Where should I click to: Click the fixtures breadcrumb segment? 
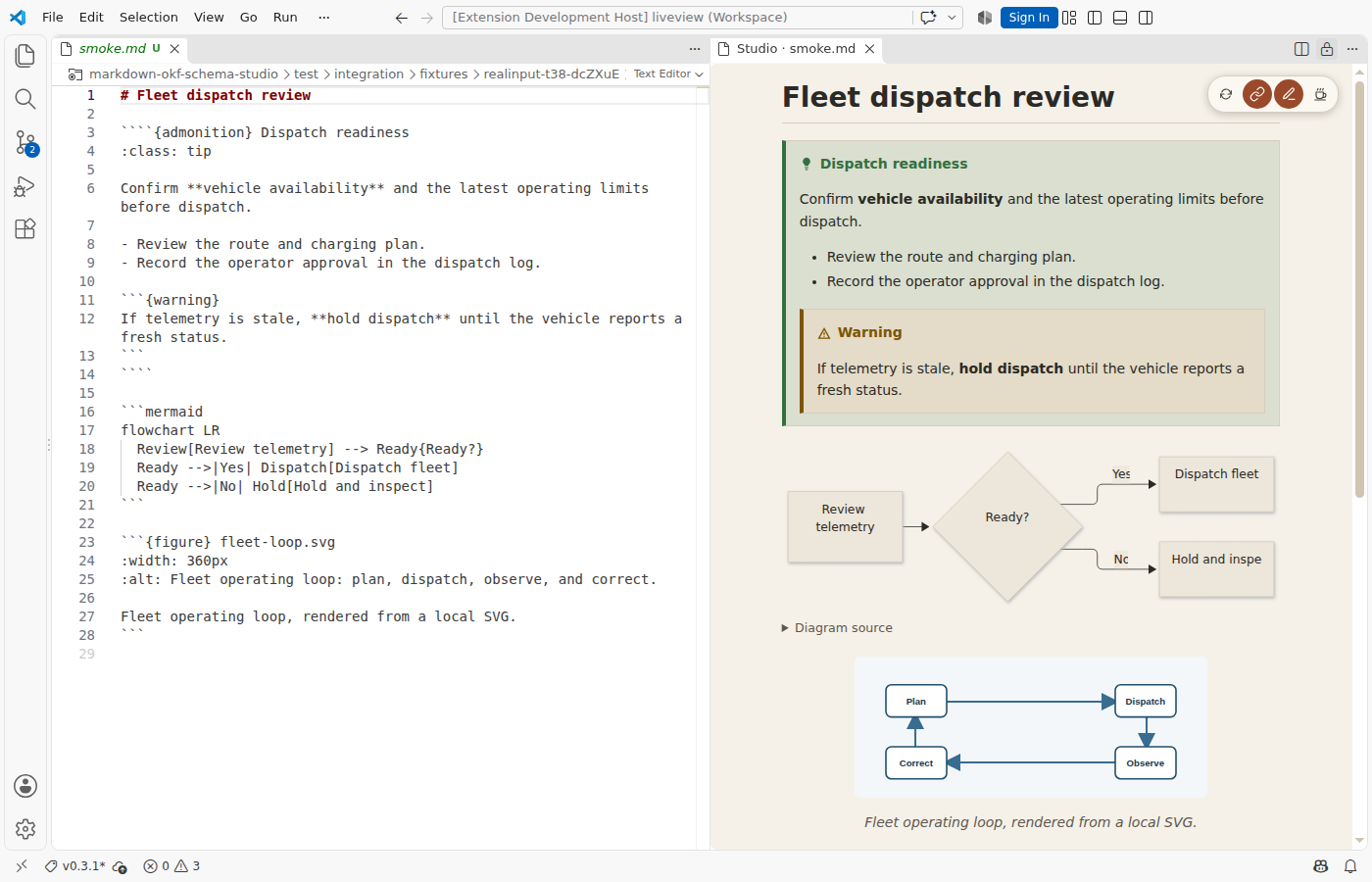444,74
